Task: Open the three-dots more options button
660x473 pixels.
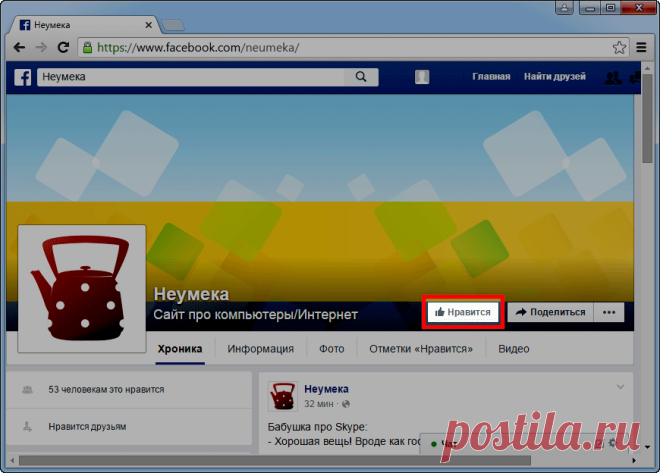Action: [609, 312]
